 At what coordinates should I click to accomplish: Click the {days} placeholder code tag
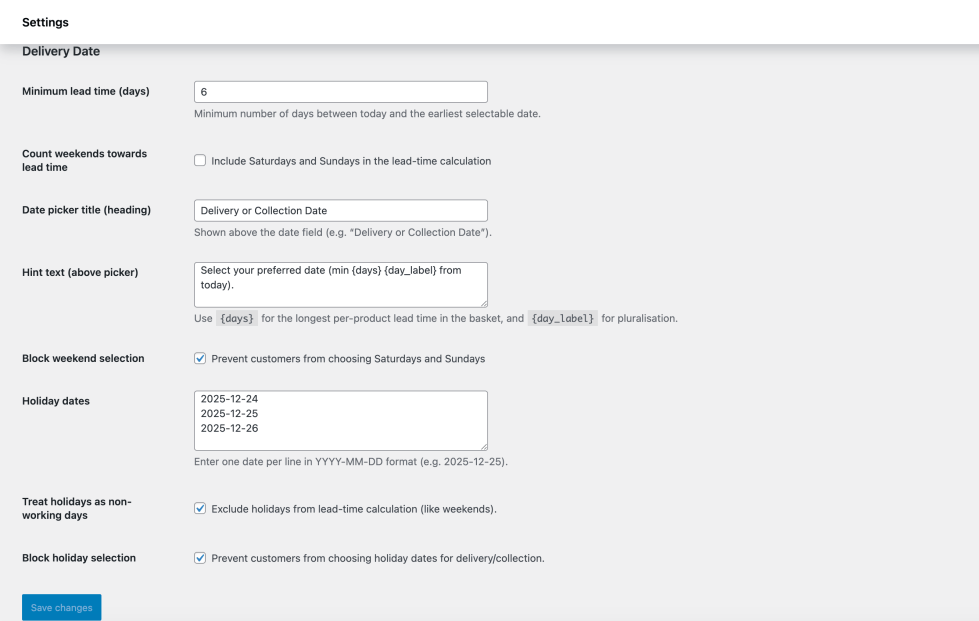(x=238, y=319)
